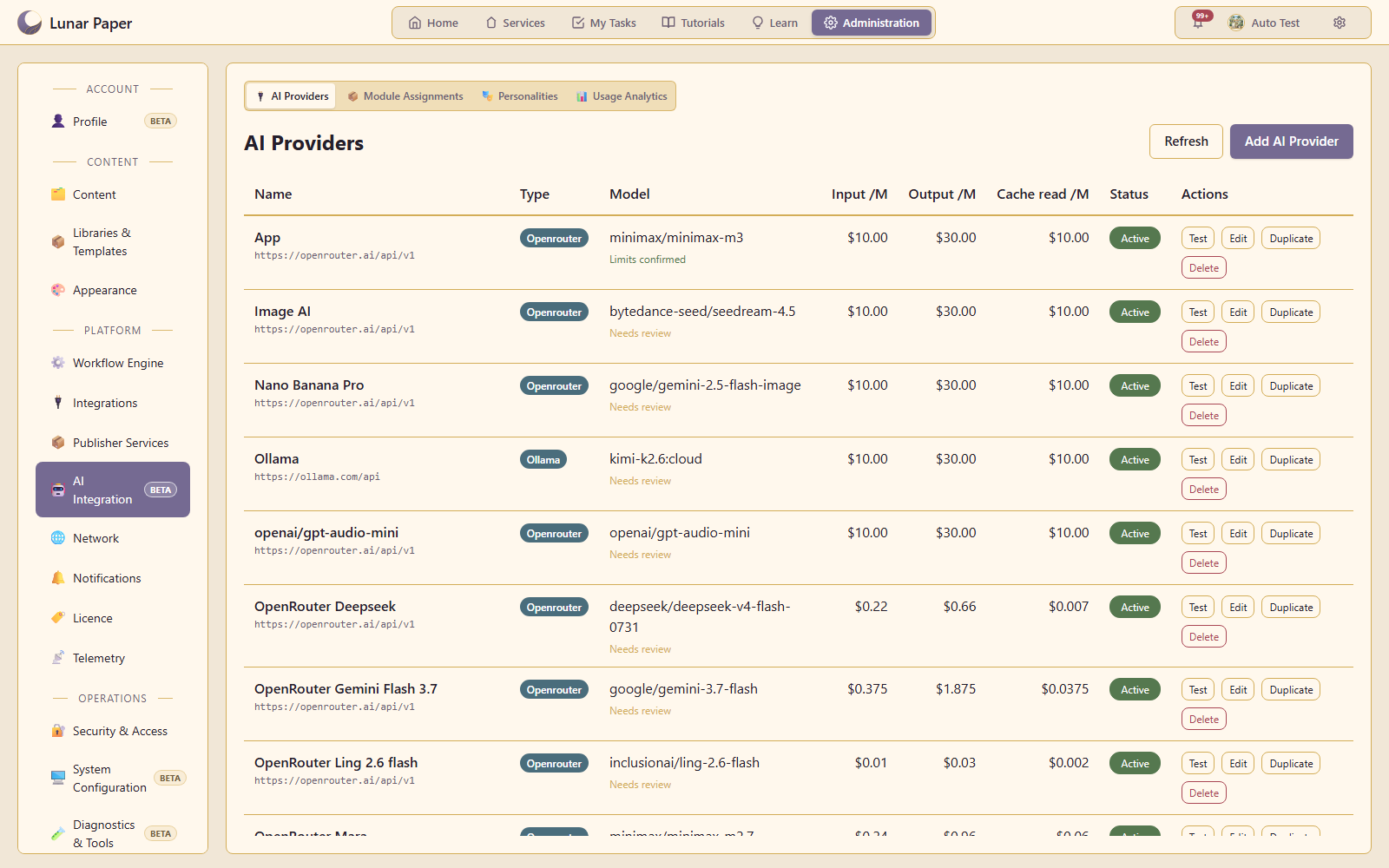Duplicate the Nano Banana Pro provider

[1291, 386]
